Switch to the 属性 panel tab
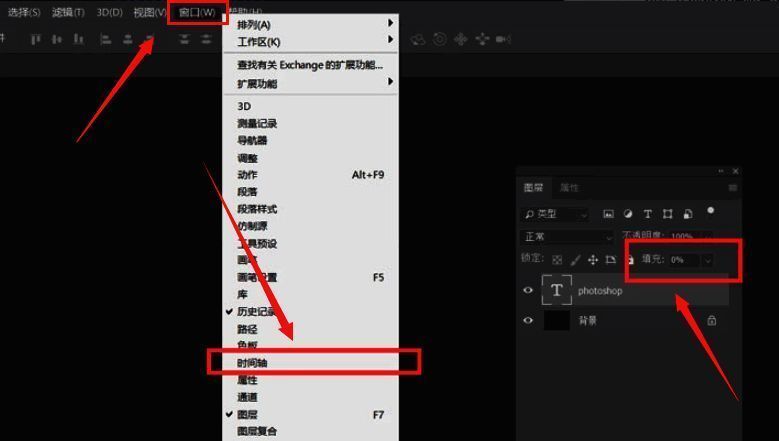This screenshot has width=779, height=441. coord(569,188)
